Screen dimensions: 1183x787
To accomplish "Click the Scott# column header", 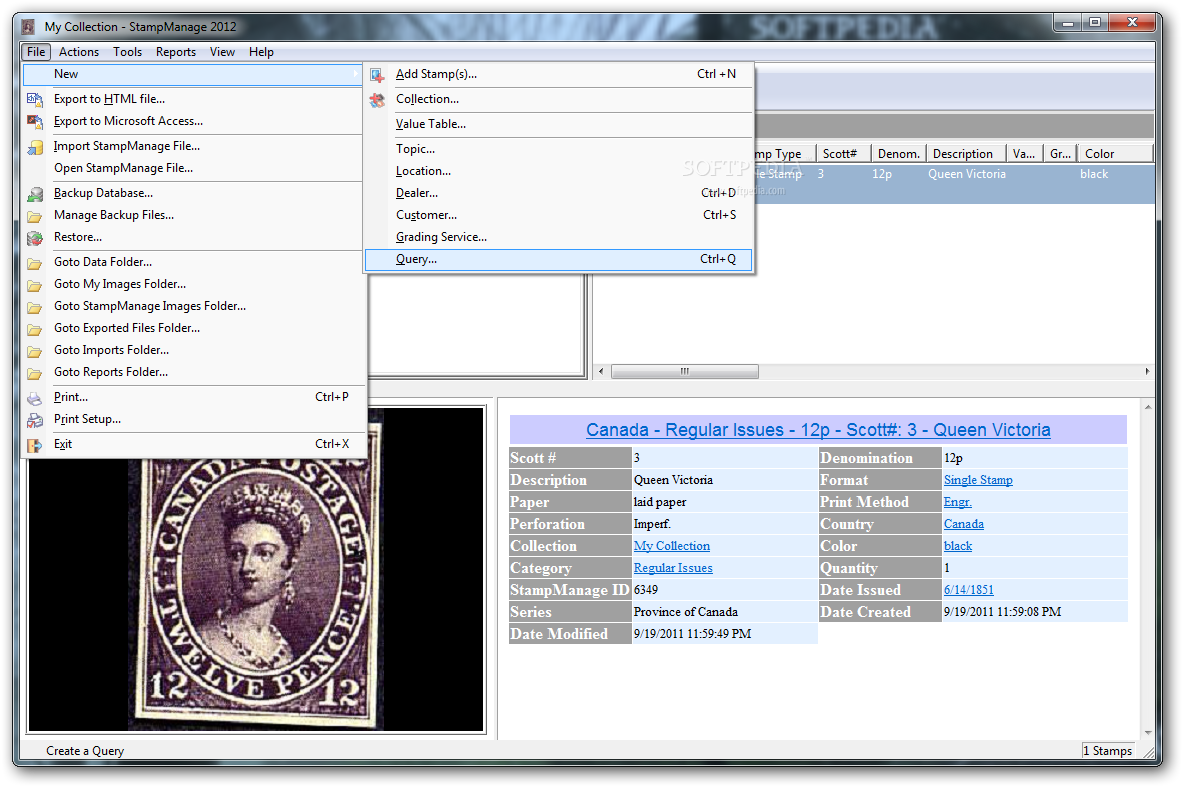I will 843,153.
